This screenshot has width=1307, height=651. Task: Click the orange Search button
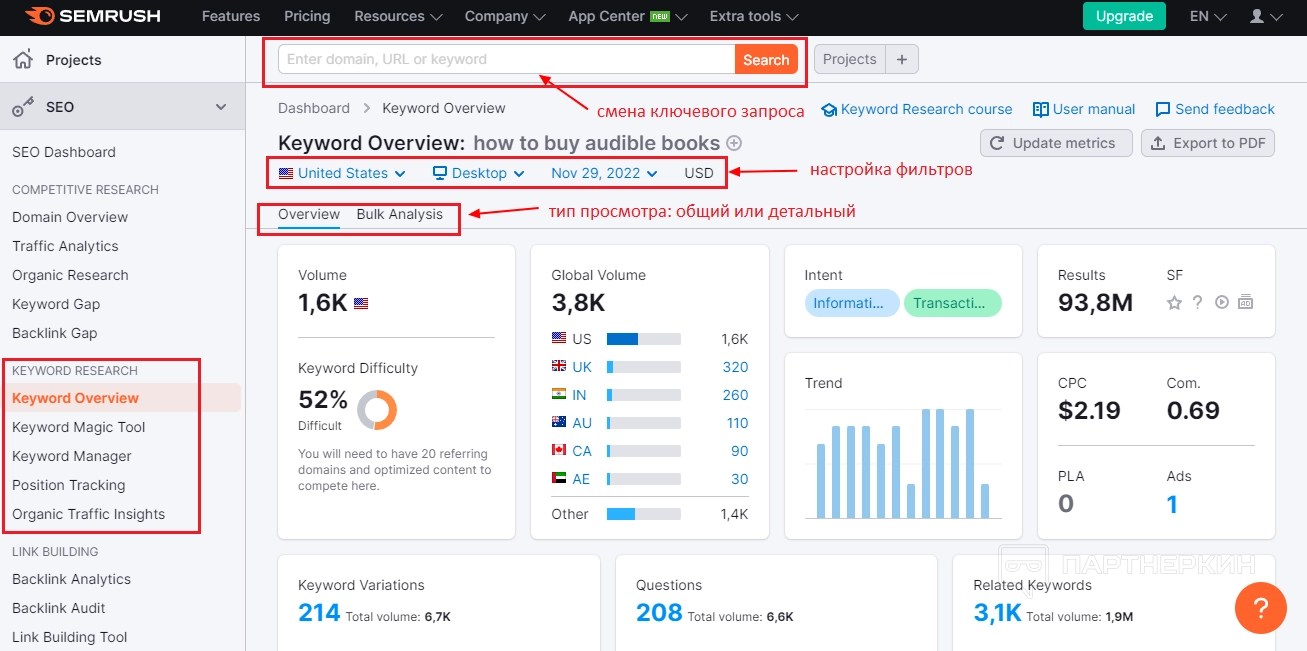click(x=766, y=59)
